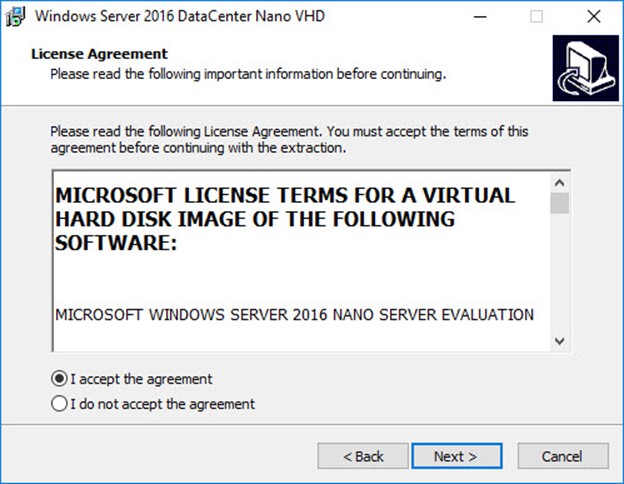Click the NANO SERVER EVALUATION text line
The width and height of the screenshot is (624, 484).
coord(294,315)
